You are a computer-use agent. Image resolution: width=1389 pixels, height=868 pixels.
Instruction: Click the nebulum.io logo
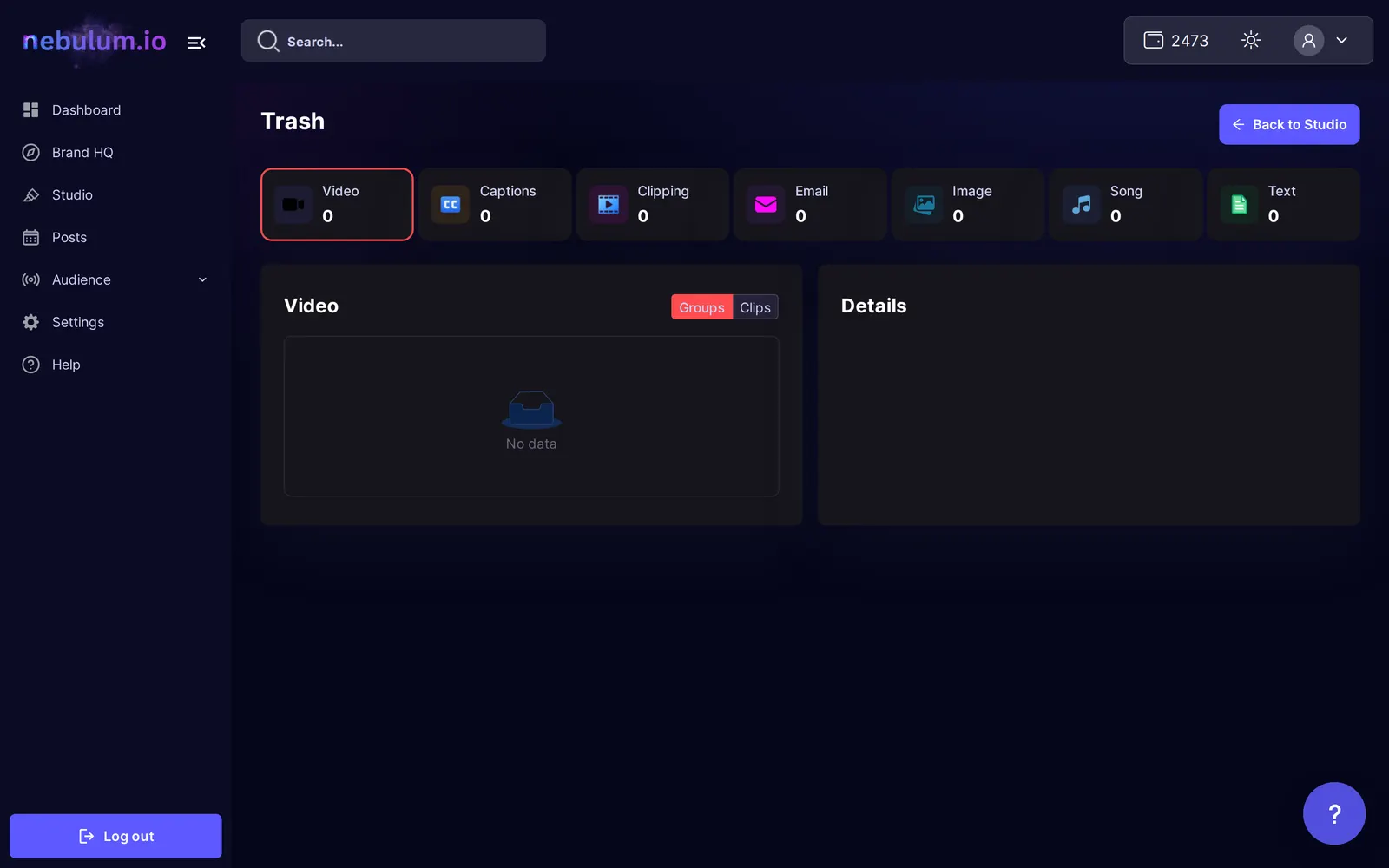(94, 41)
